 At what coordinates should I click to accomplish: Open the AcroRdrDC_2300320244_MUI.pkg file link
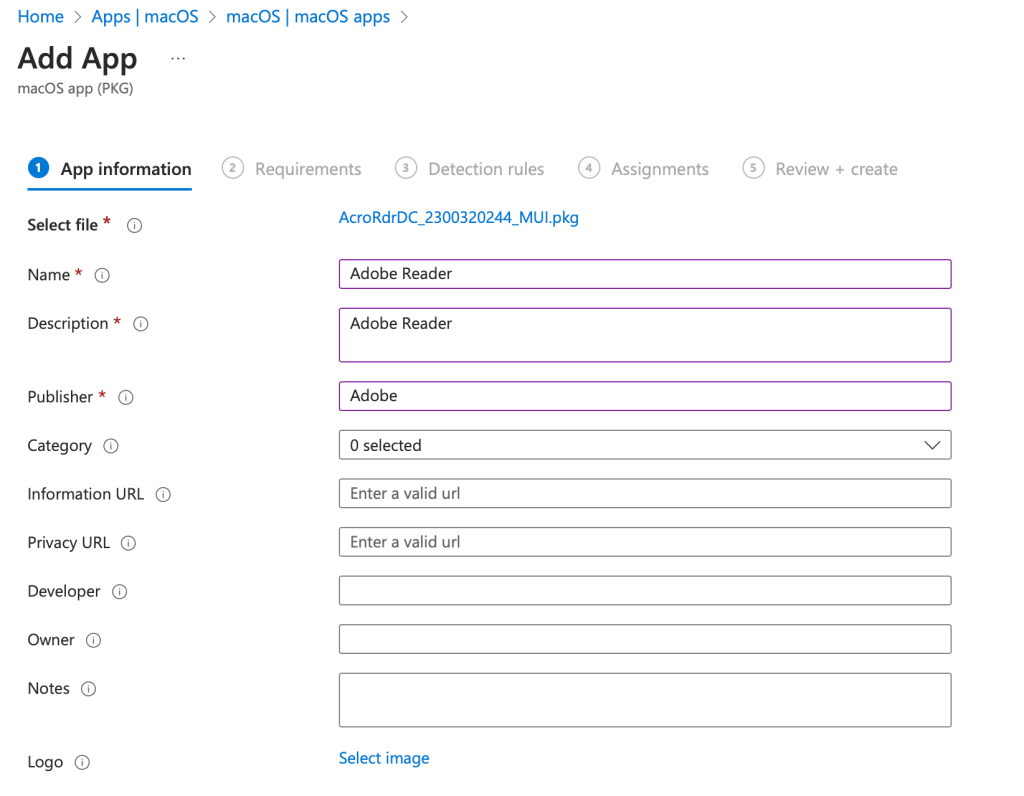(458, 218)
